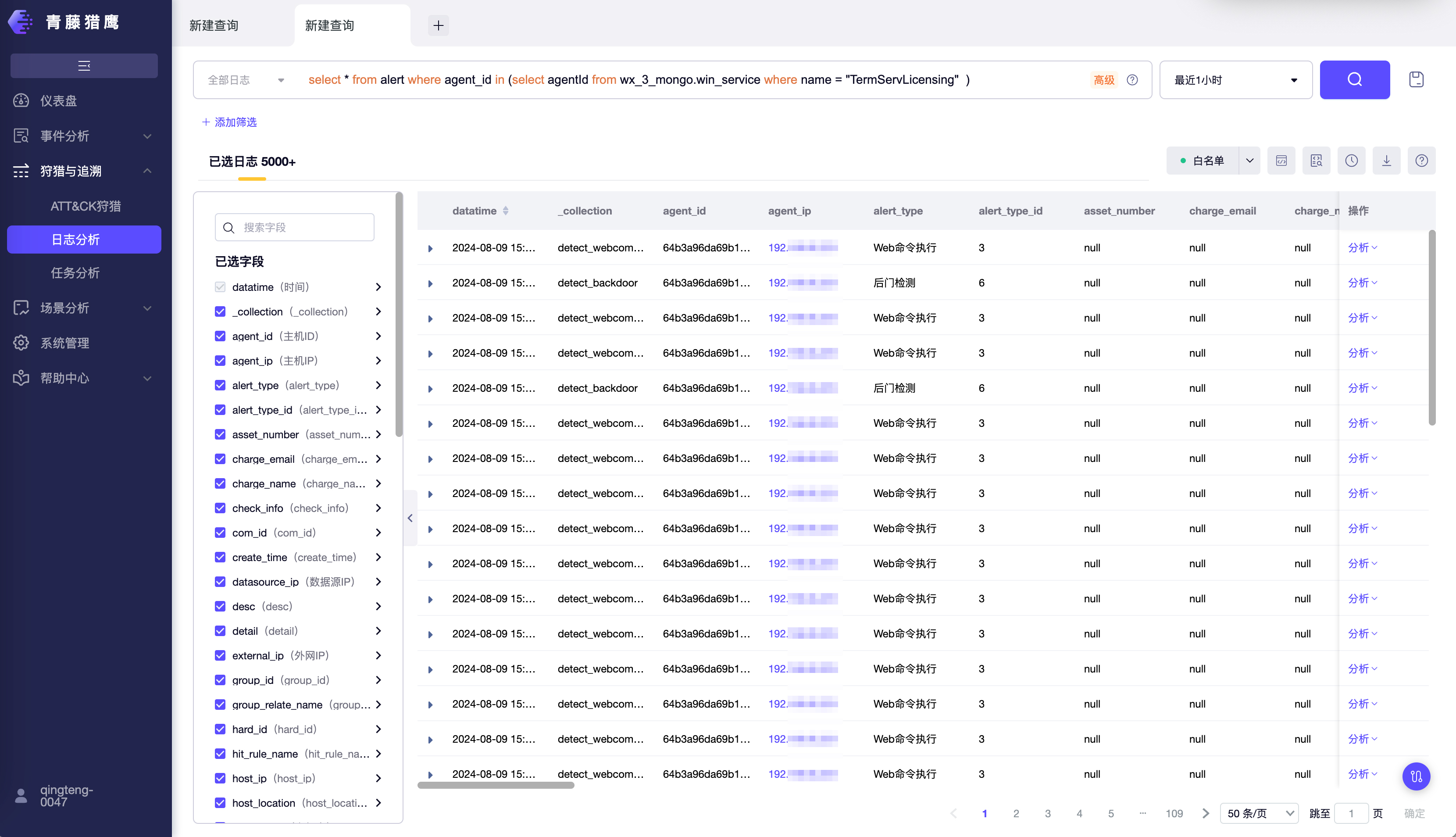Uncheck the agent_ip field checkbox

pos(220,361)
